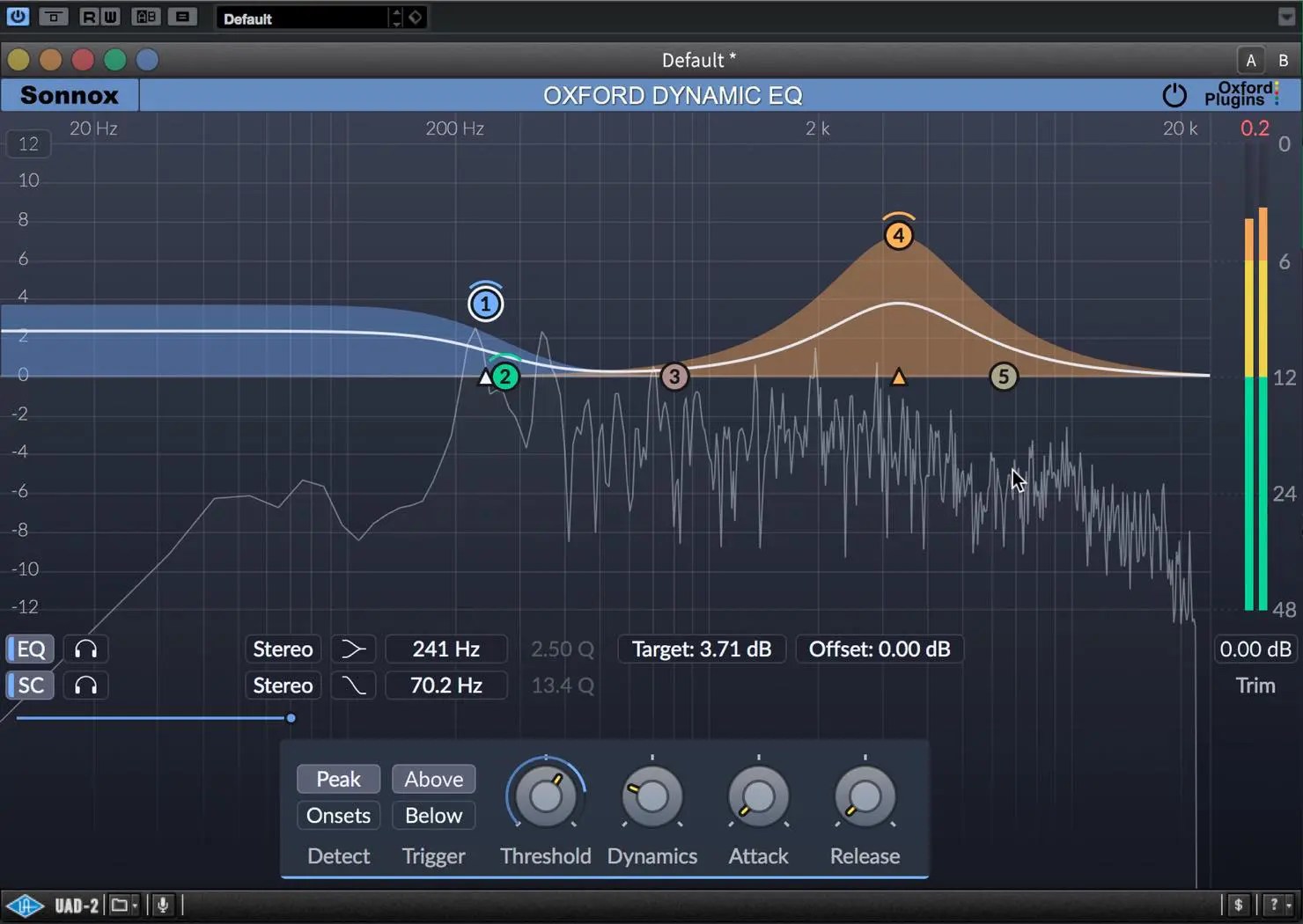This screenshot has width=1303, height=924.
Task: Select Below trigger mode
Action: pos(434,816)
